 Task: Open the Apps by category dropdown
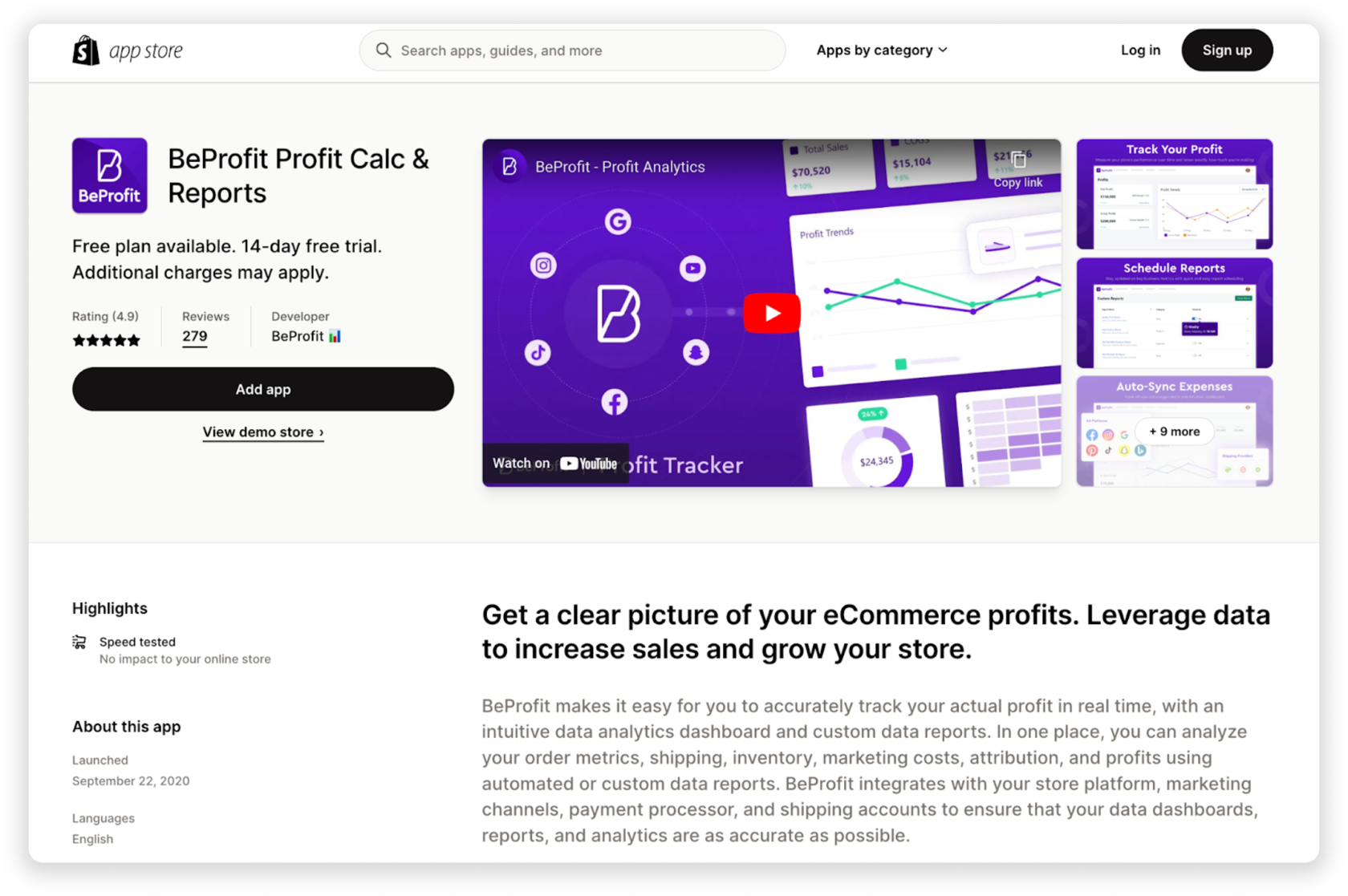pyautogui.click(x=881, y=50)
